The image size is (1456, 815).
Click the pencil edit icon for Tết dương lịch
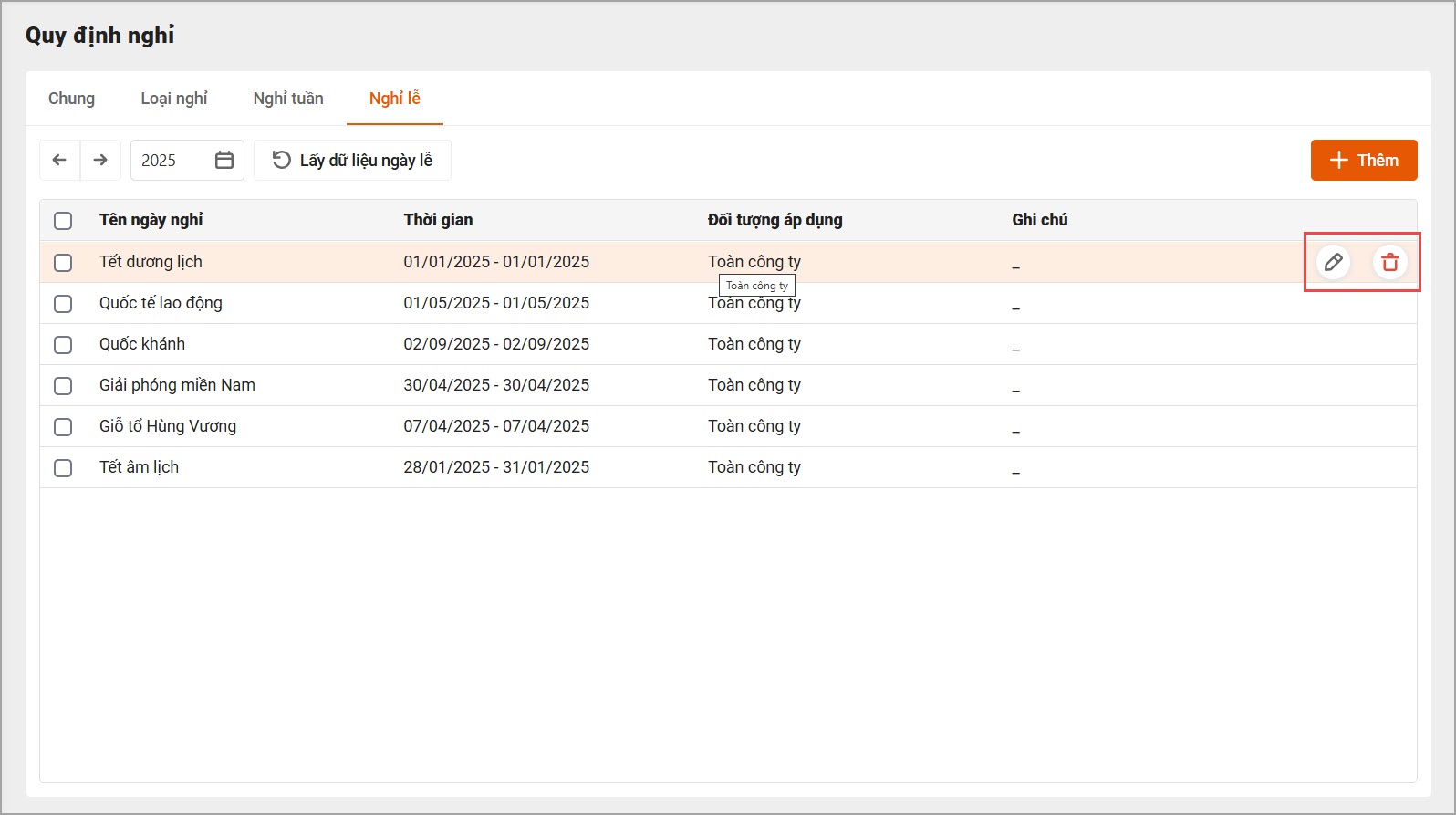pos(1333,262)
